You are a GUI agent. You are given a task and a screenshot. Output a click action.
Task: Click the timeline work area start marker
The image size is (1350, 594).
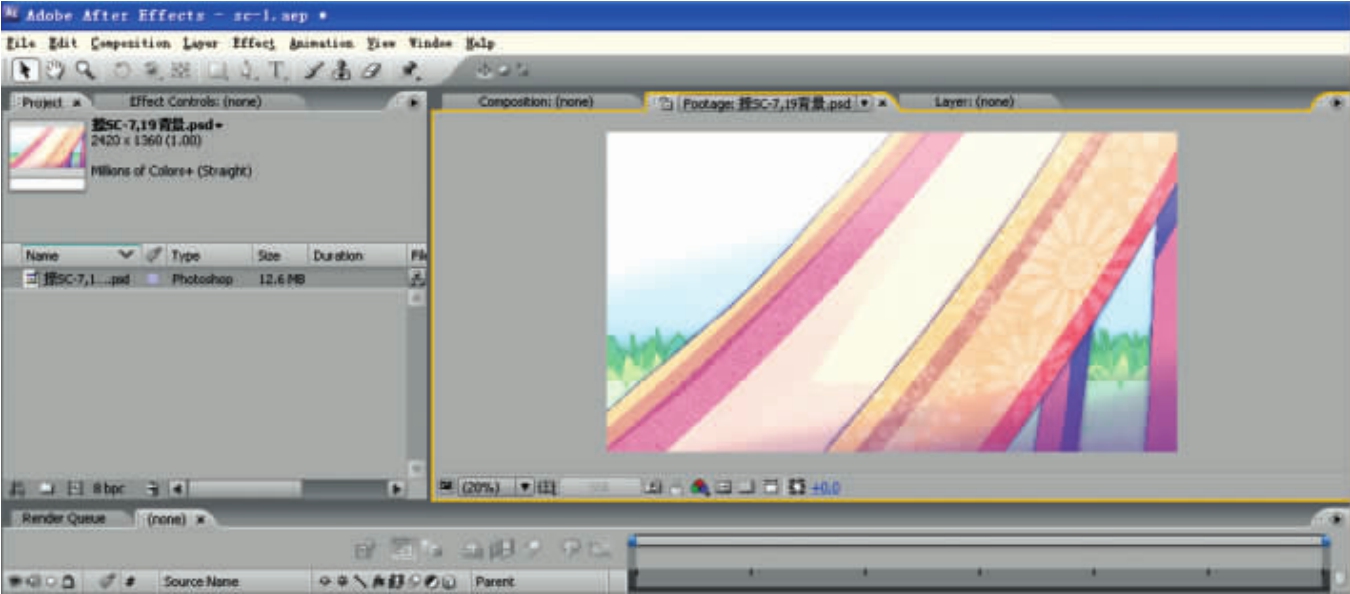click(x=632, y=542)
